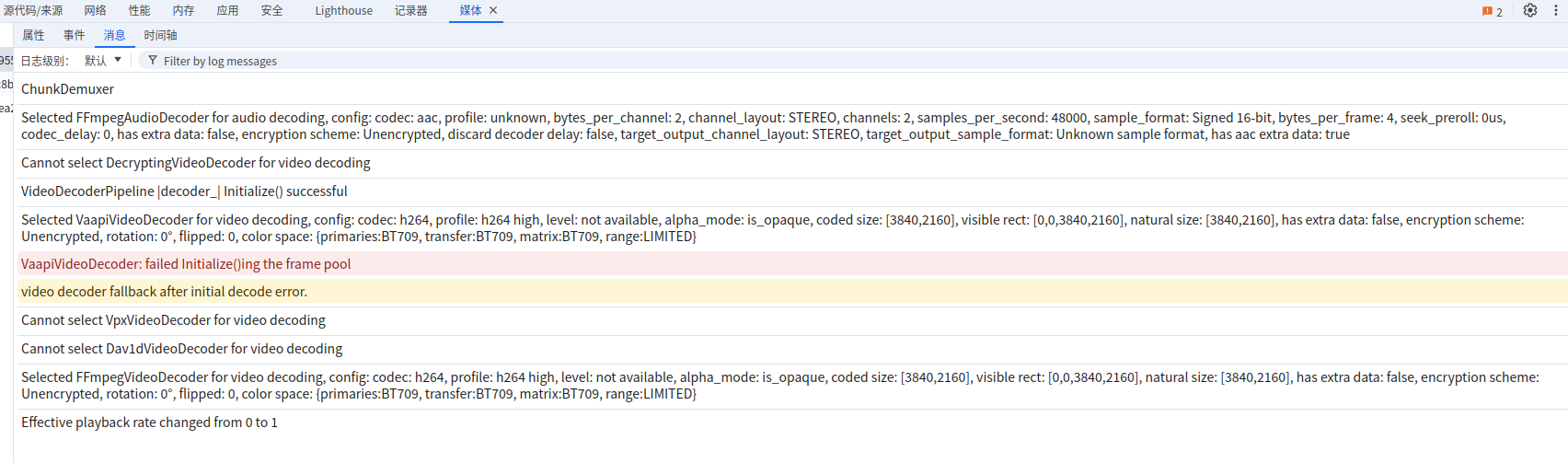Switch to the 事件 tab

tap(74, 35)
